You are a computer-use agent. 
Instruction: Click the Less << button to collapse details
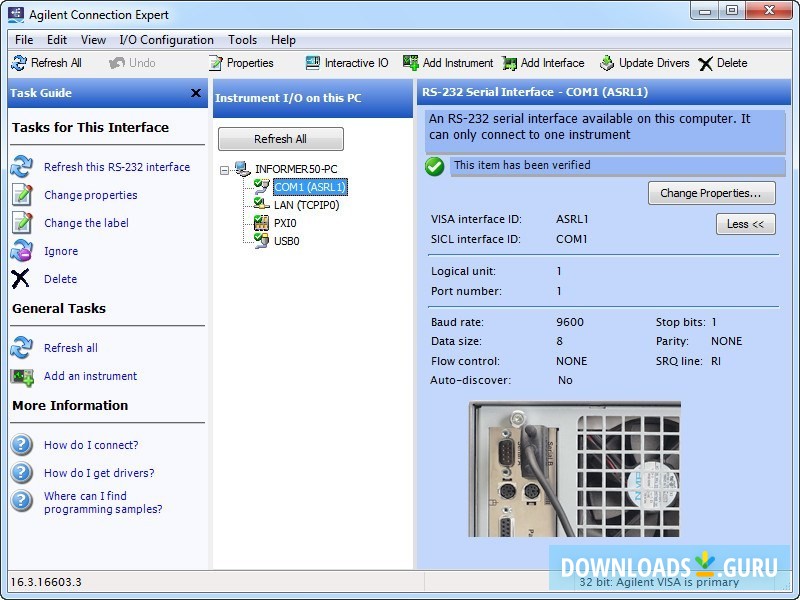pyautogui.click(x=745, y=224)
